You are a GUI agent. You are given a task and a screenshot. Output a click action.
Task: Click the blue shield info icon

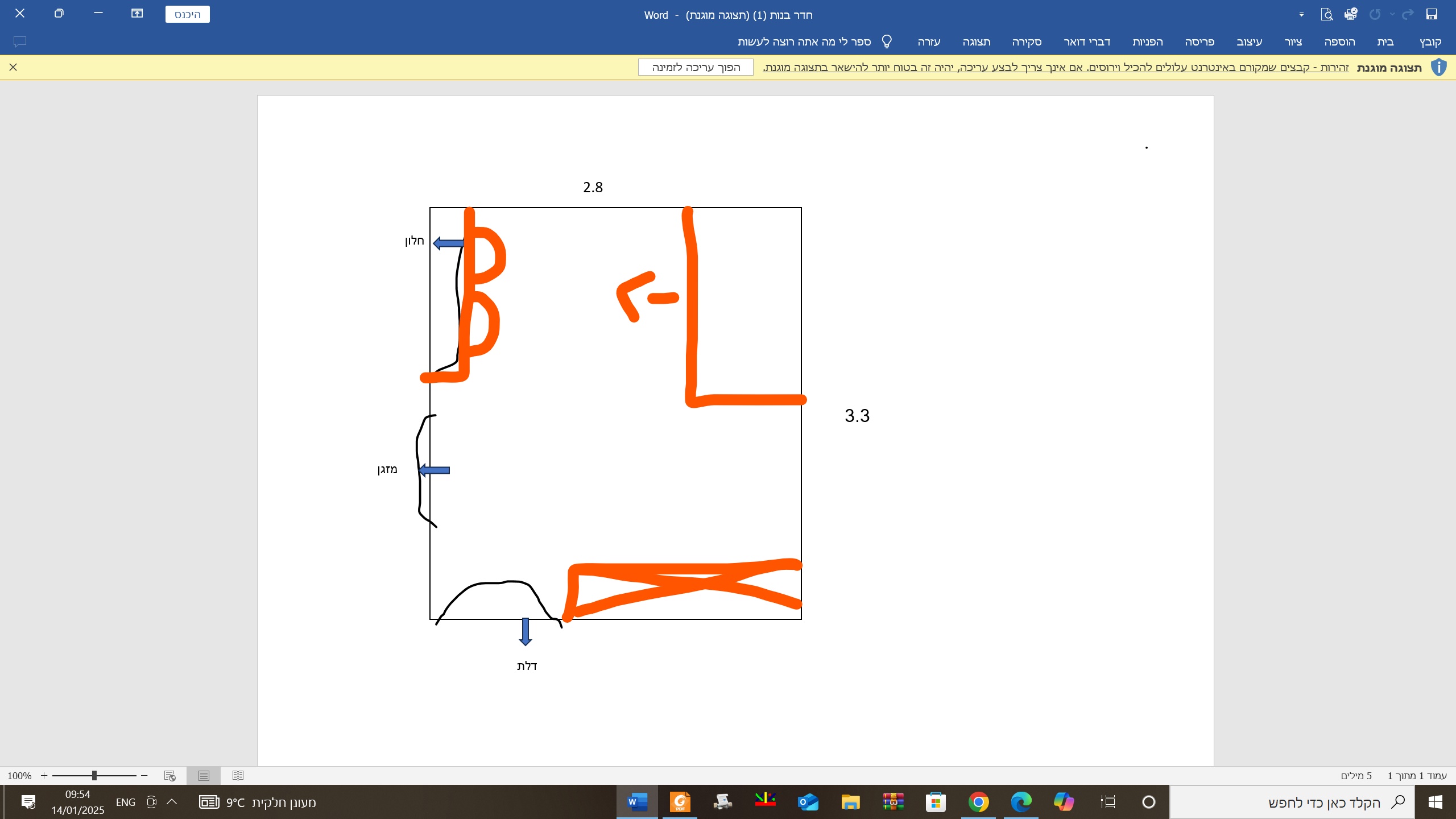(1438, 67)
